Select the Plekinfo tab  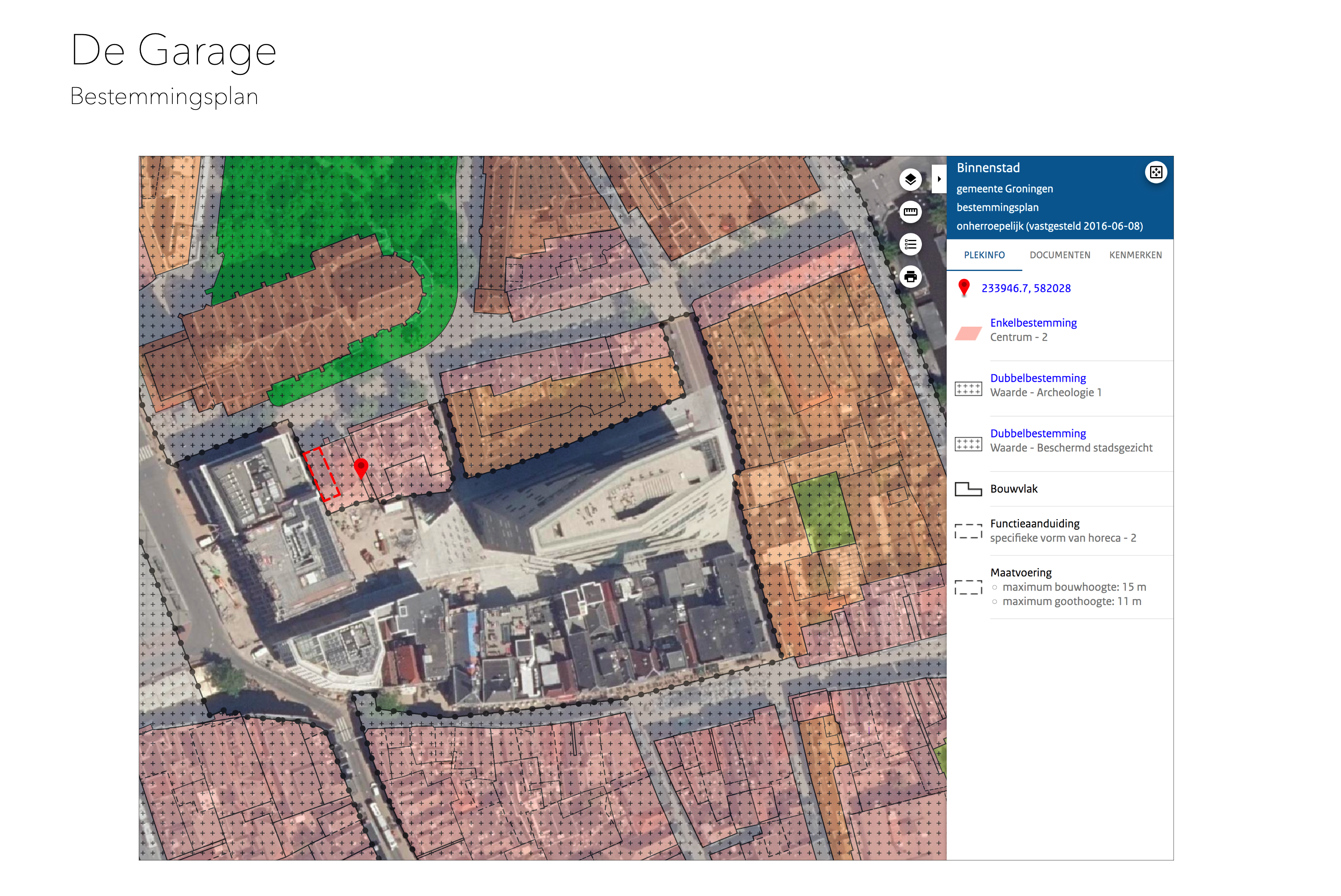984,256
